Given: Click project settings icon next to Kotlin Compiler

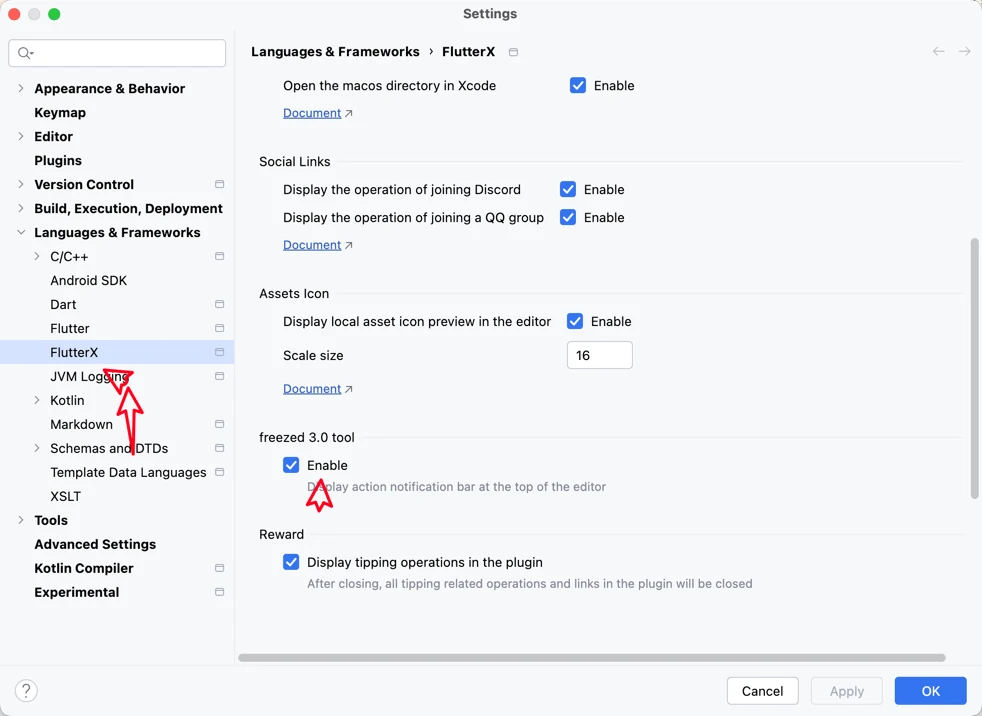Looking at the screenshot, I should (x=219, y=568).
